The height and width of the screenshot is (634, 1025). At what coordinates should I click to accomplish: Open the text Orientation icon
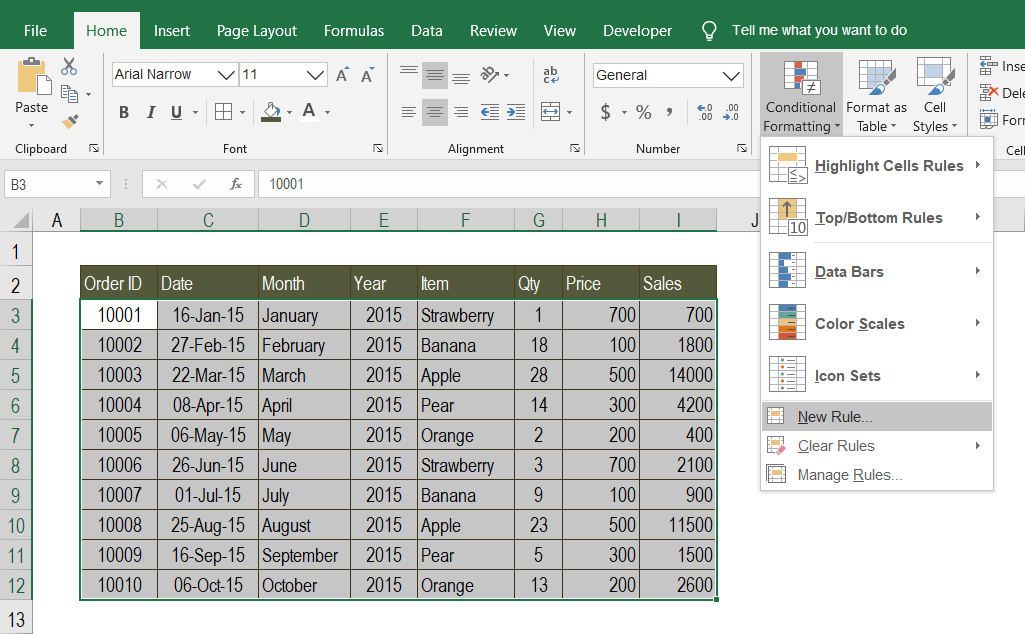pyautogui.click(x=490, y=75)
